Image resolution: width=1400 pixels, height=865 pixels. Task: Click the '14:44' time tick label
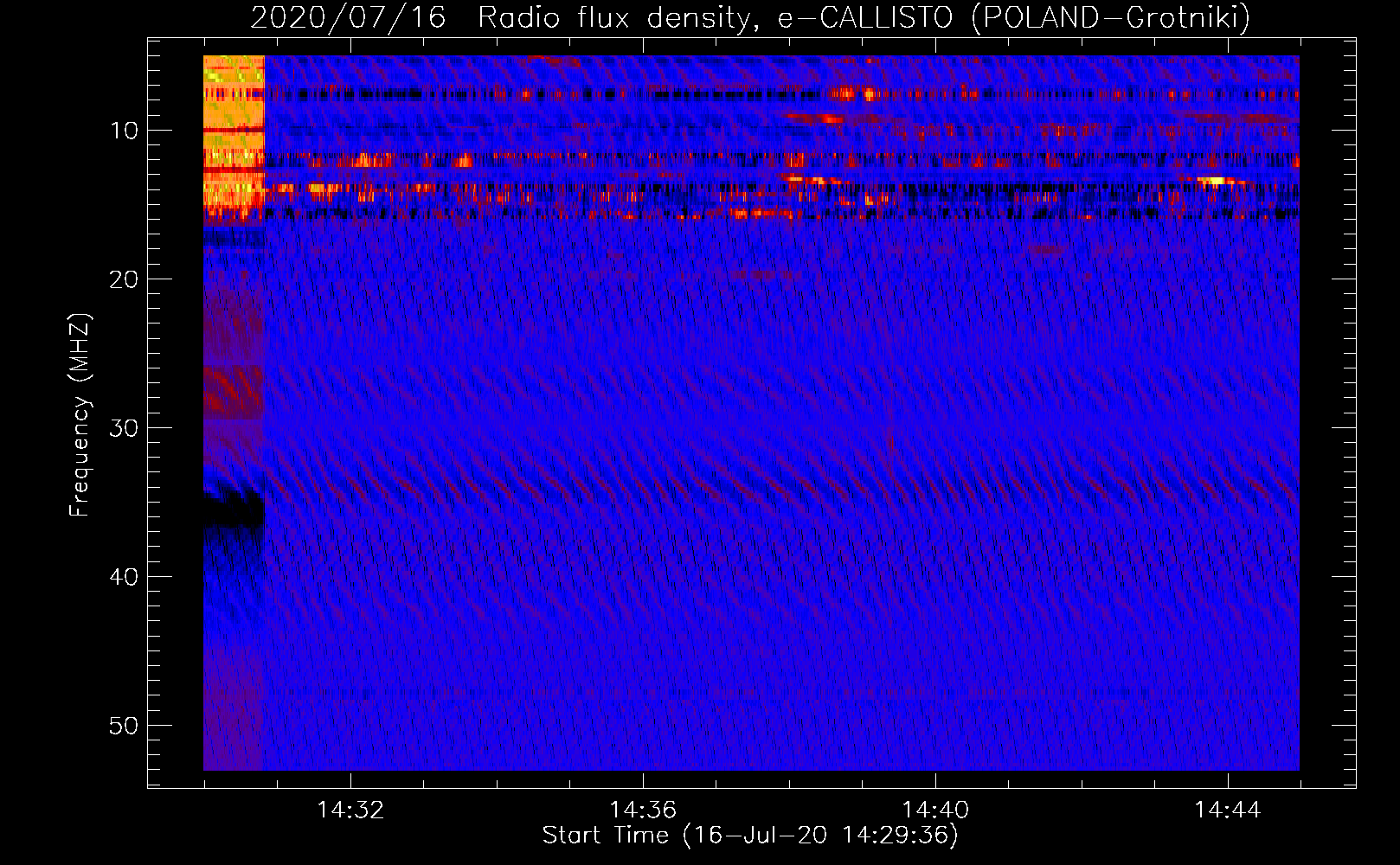click(1228, 811)
